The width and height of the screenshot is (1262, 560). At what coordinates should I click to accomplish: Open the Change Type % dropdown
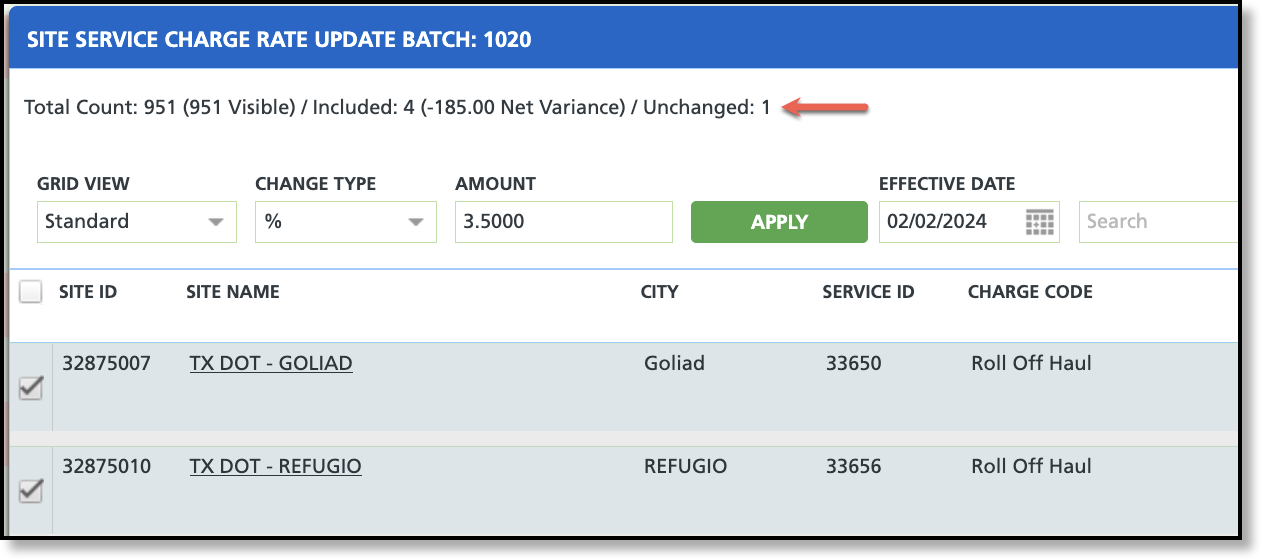pyautogui.click(x=346, y=222)
